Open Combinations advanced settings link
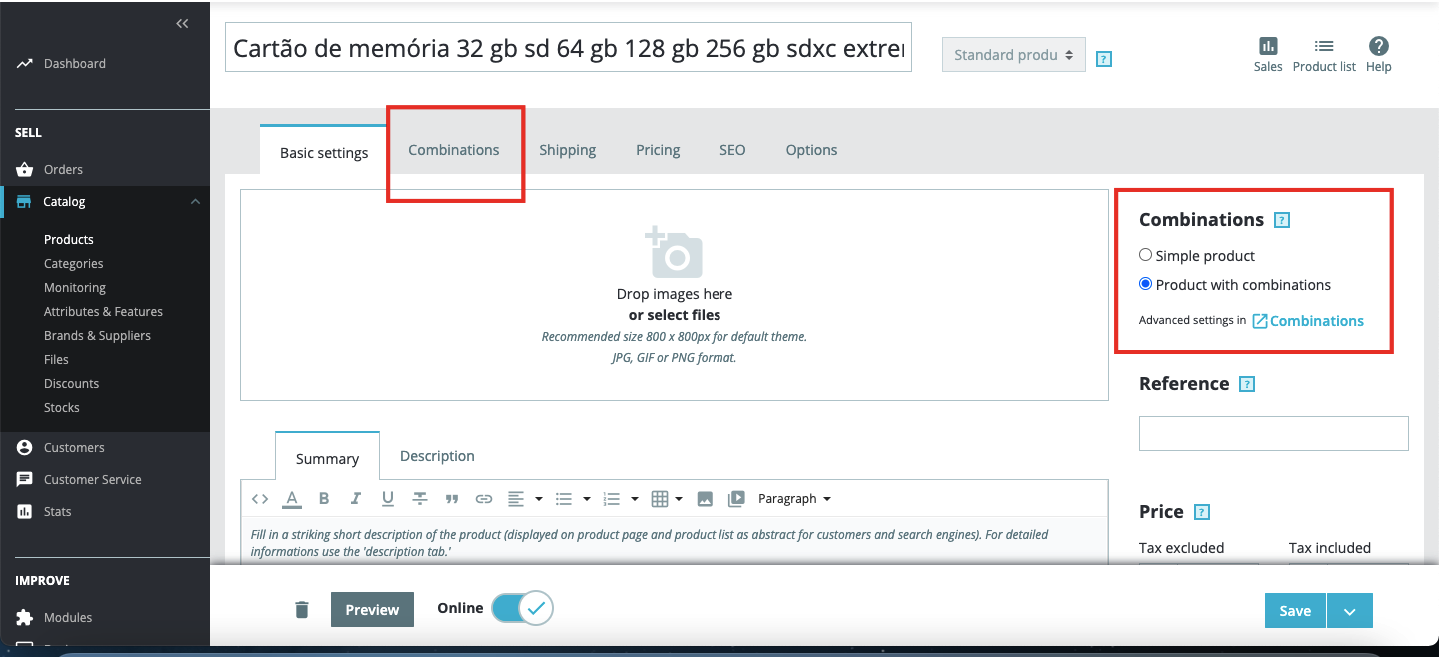This screenshot has height=657, width=1439. (x=1308, y=321)
